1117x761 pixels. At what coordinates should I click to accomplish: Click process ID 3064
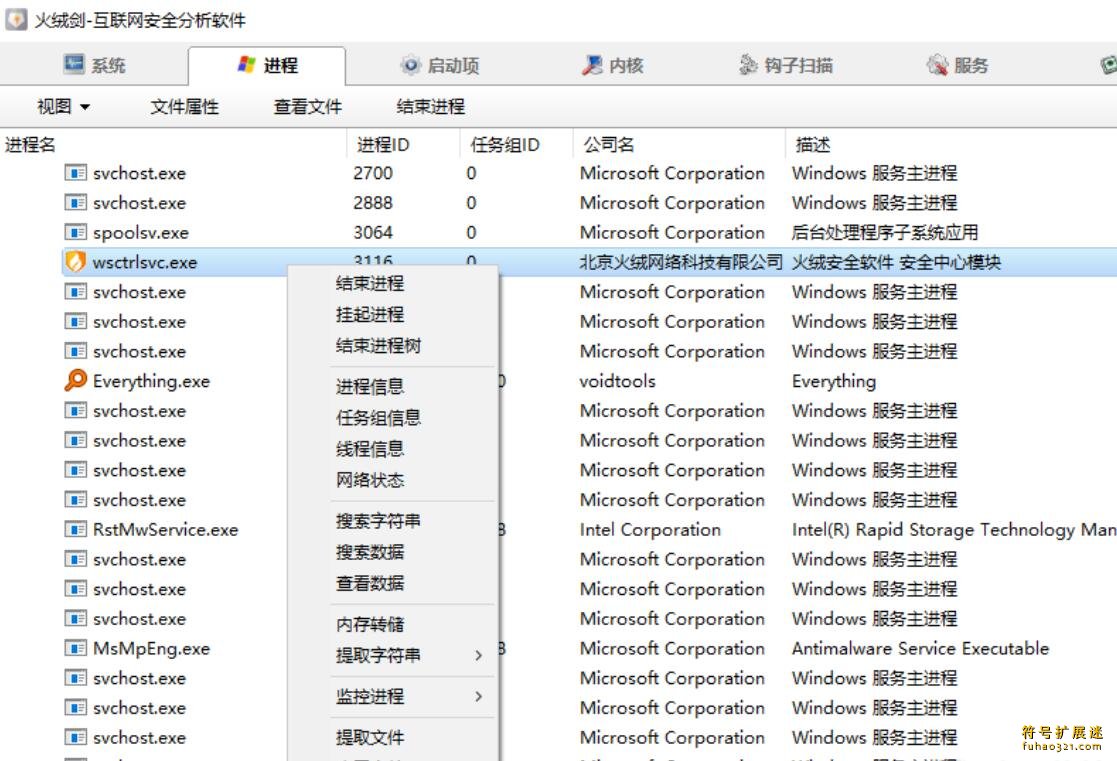click(x=373, y=233)
